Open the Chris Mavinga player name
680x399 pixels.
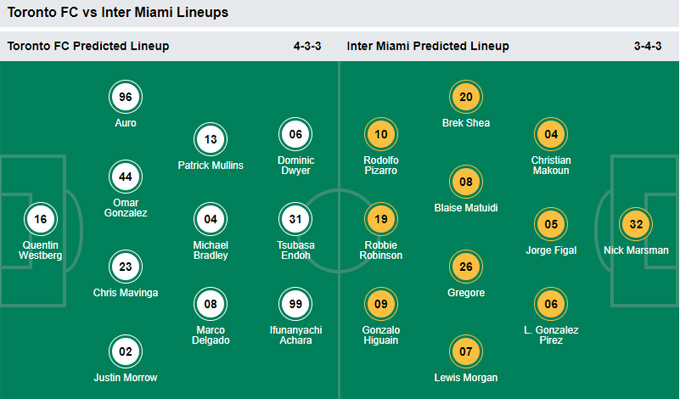[x=125, y=293]
